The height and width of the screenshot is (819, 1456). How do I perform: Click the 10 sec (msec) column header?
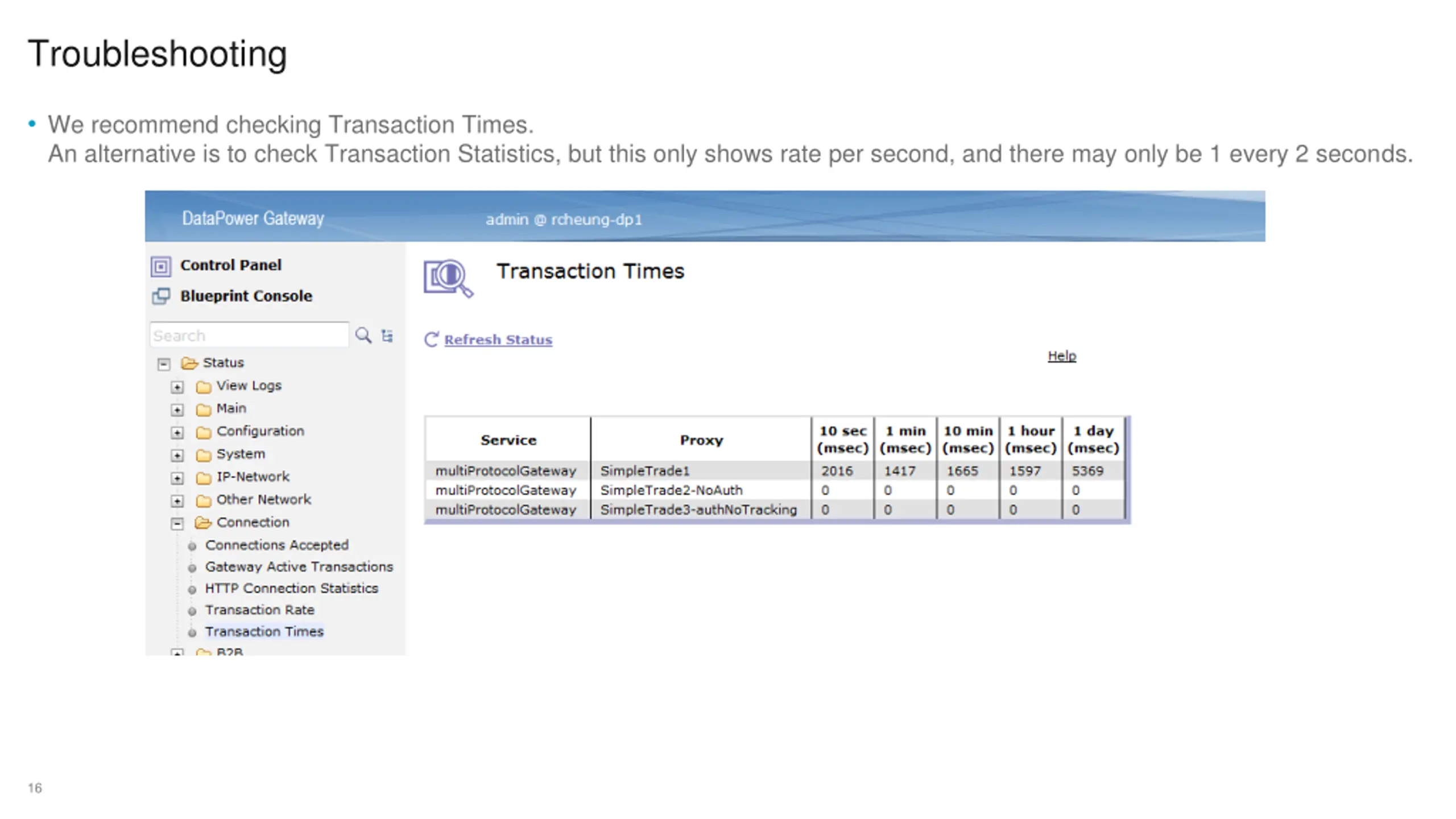pyautogui.click(x=843, y=440)
